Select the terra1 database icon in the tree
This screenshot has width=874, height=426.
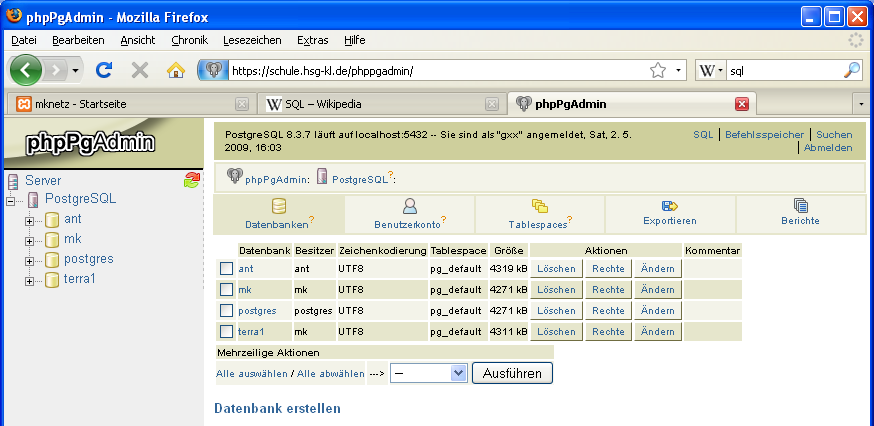[x=52, y=279]
